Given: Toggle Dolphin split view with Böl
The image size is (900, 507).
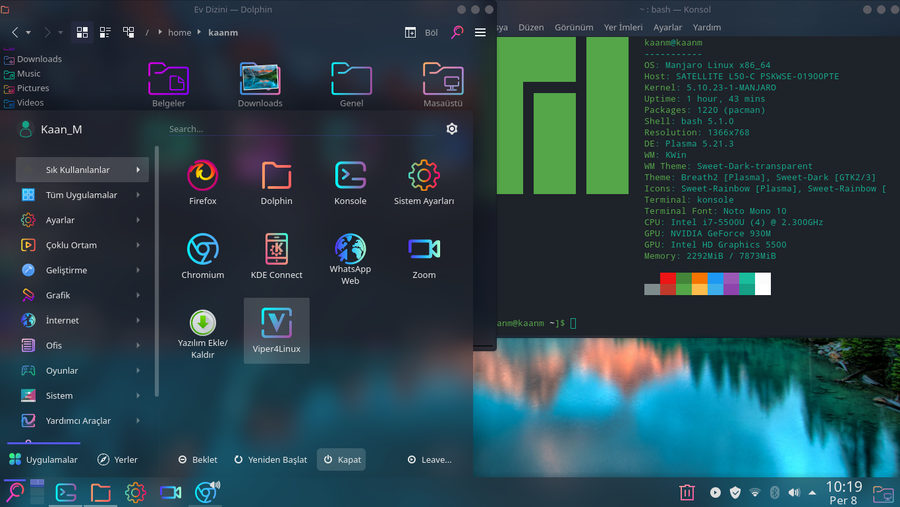Looking at the screenshot, I should [421, 32].
